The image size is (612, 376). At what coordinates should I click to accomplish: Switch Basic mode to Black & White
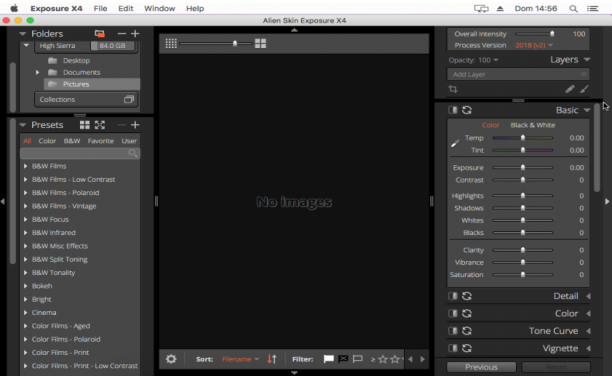pos(533,125)
